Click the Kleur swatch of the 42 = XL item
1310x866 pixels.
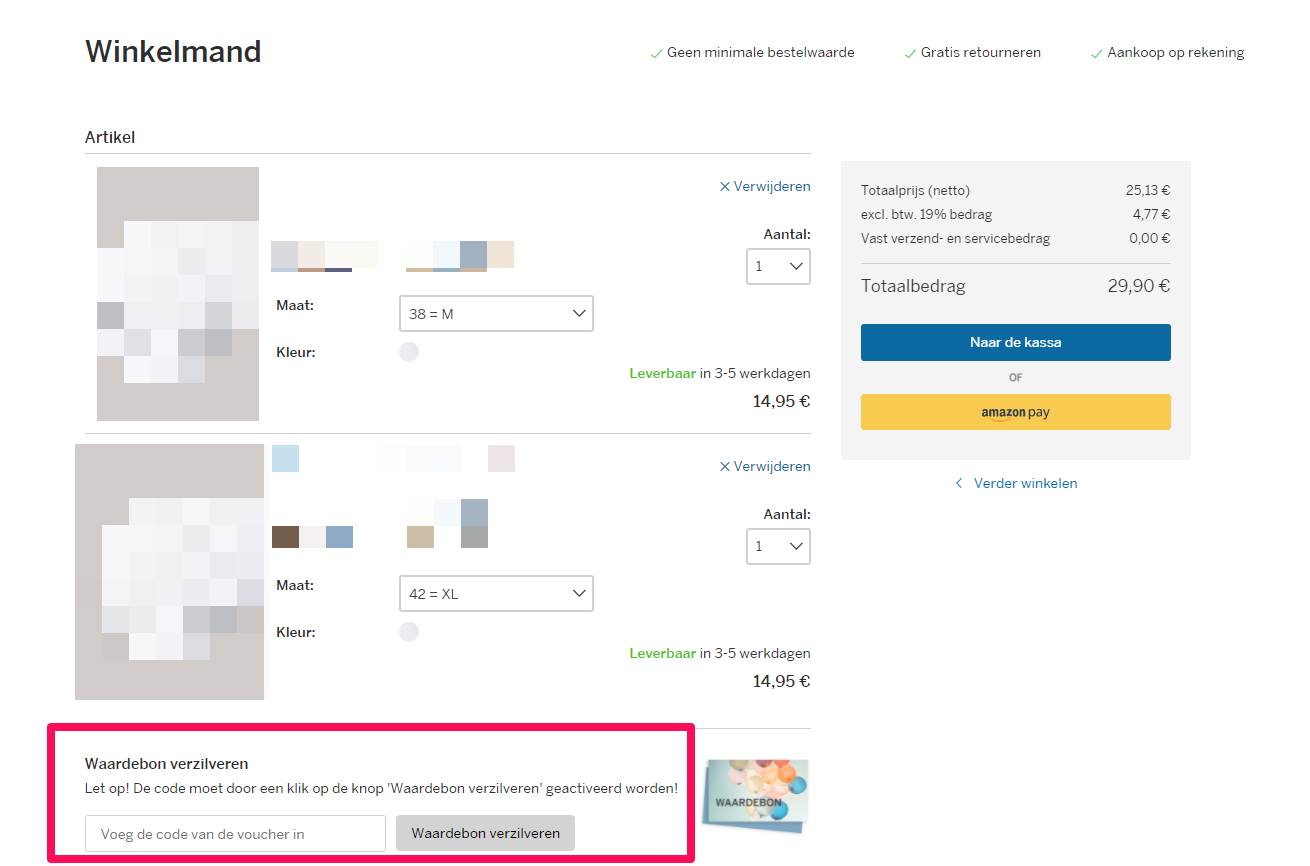click(409, 632)
